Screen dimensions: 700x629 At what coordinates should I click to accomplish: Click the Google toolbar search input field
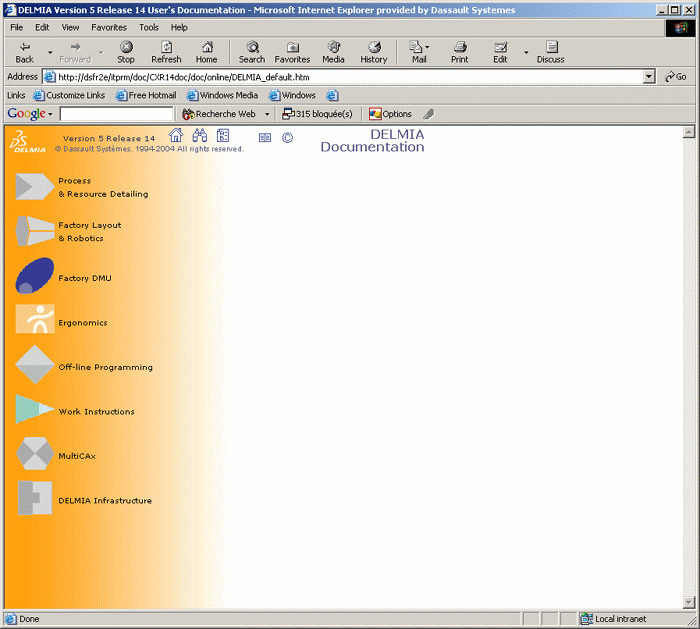117,114
